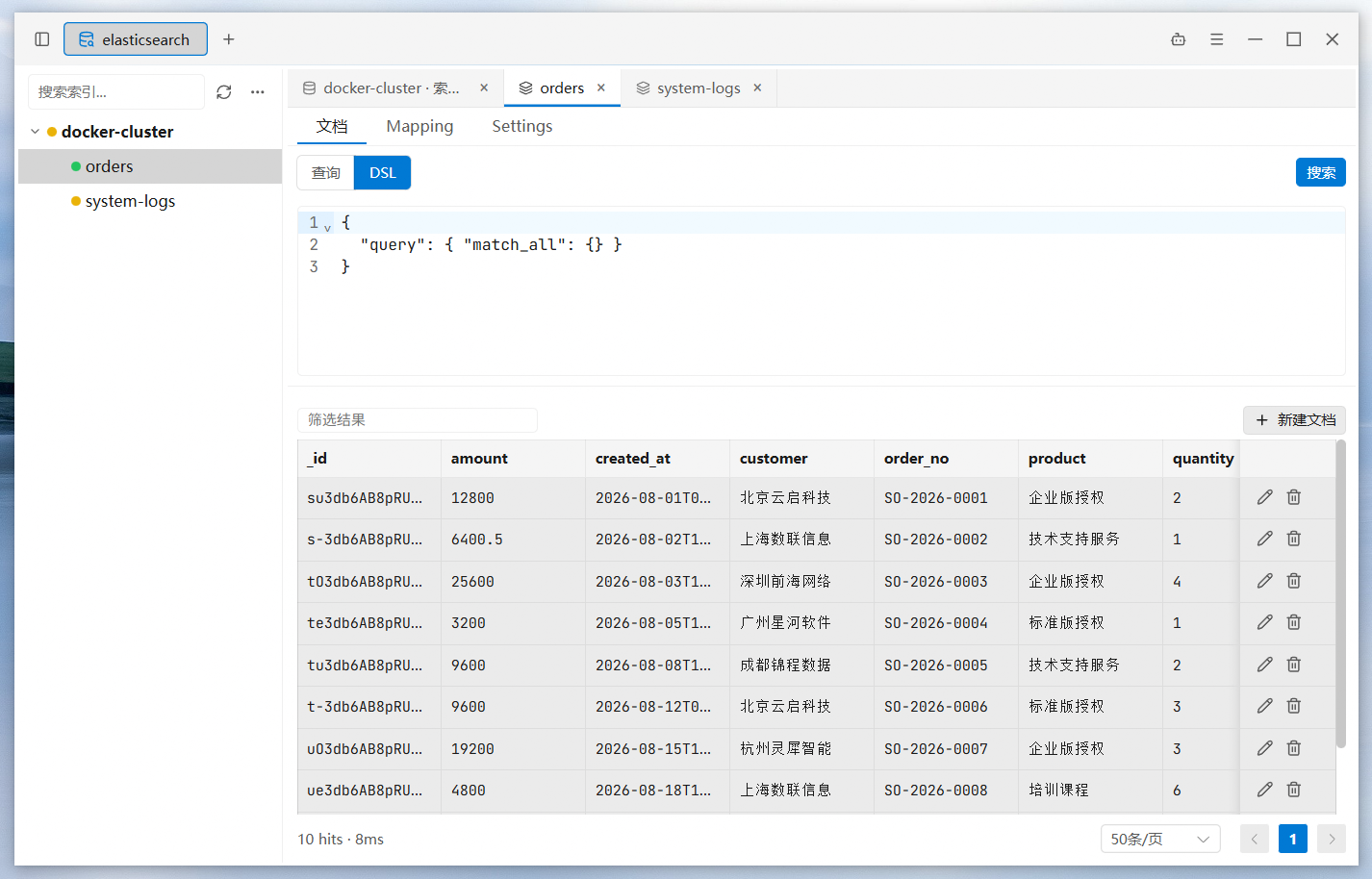This screenshot has height=879, width=1372.
Task: Close the orders tab
Action: coord(601,88)
